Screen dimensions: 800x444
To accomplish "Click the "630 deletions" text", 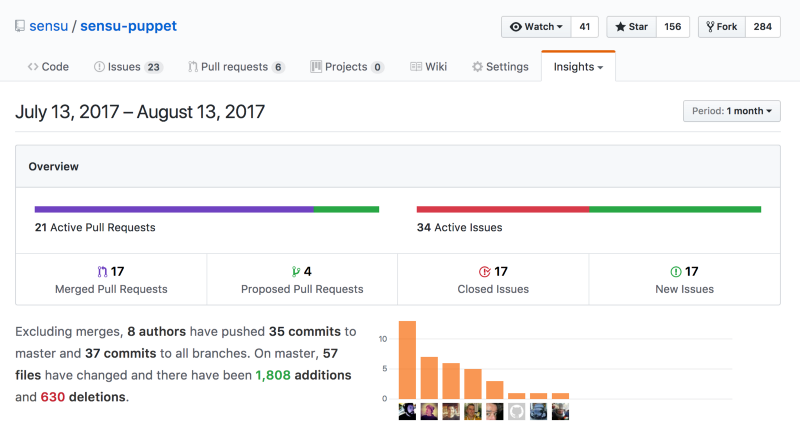I will [x=83, y=397].
